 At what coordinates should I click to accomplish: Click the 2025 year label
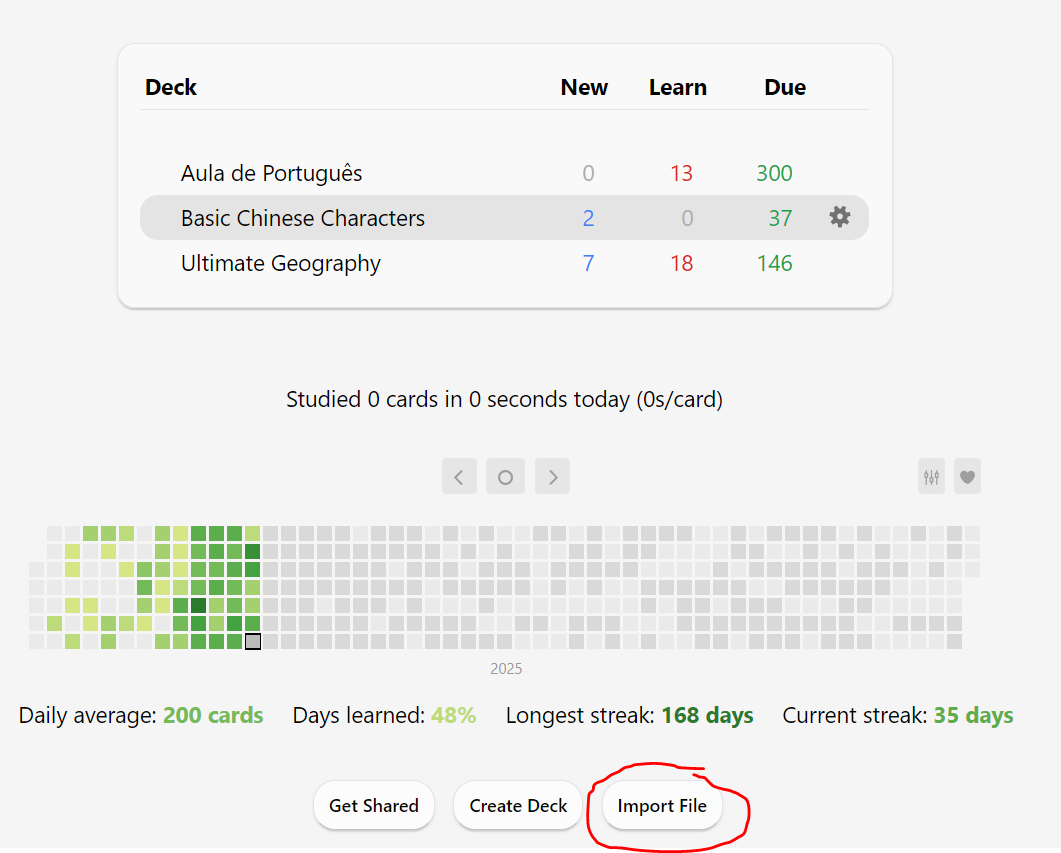click(x=506, y=668)
